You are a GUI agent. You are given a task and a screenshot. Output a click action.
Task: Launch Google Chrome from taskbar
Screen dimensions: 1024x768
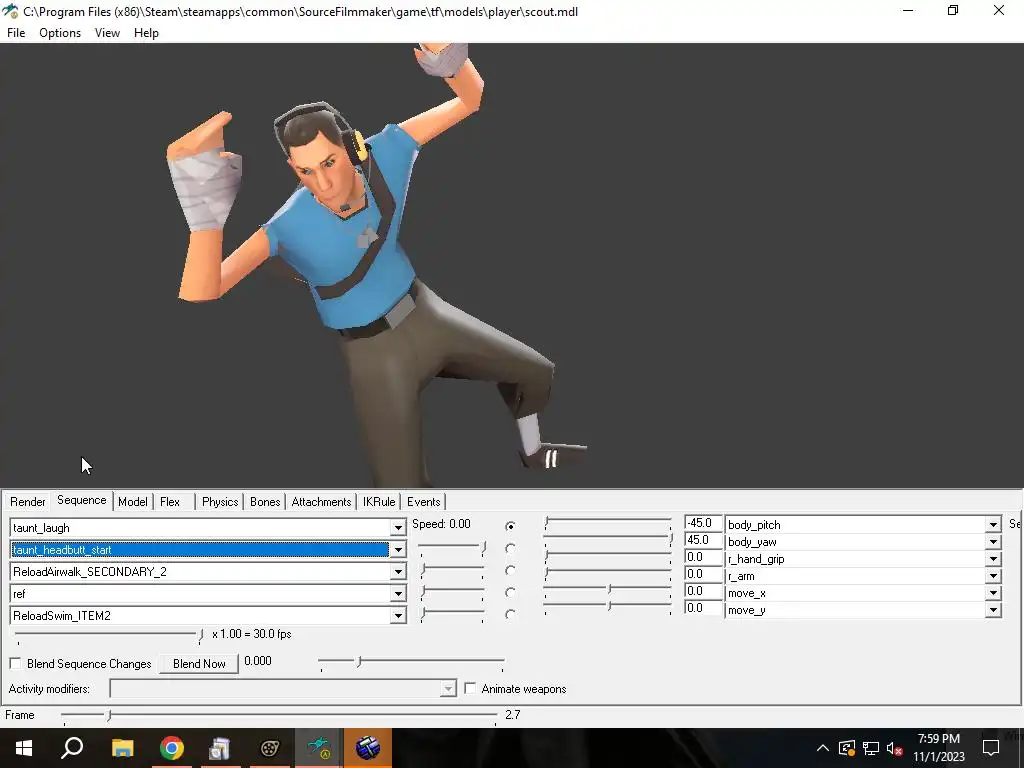[x=171, y=748]
